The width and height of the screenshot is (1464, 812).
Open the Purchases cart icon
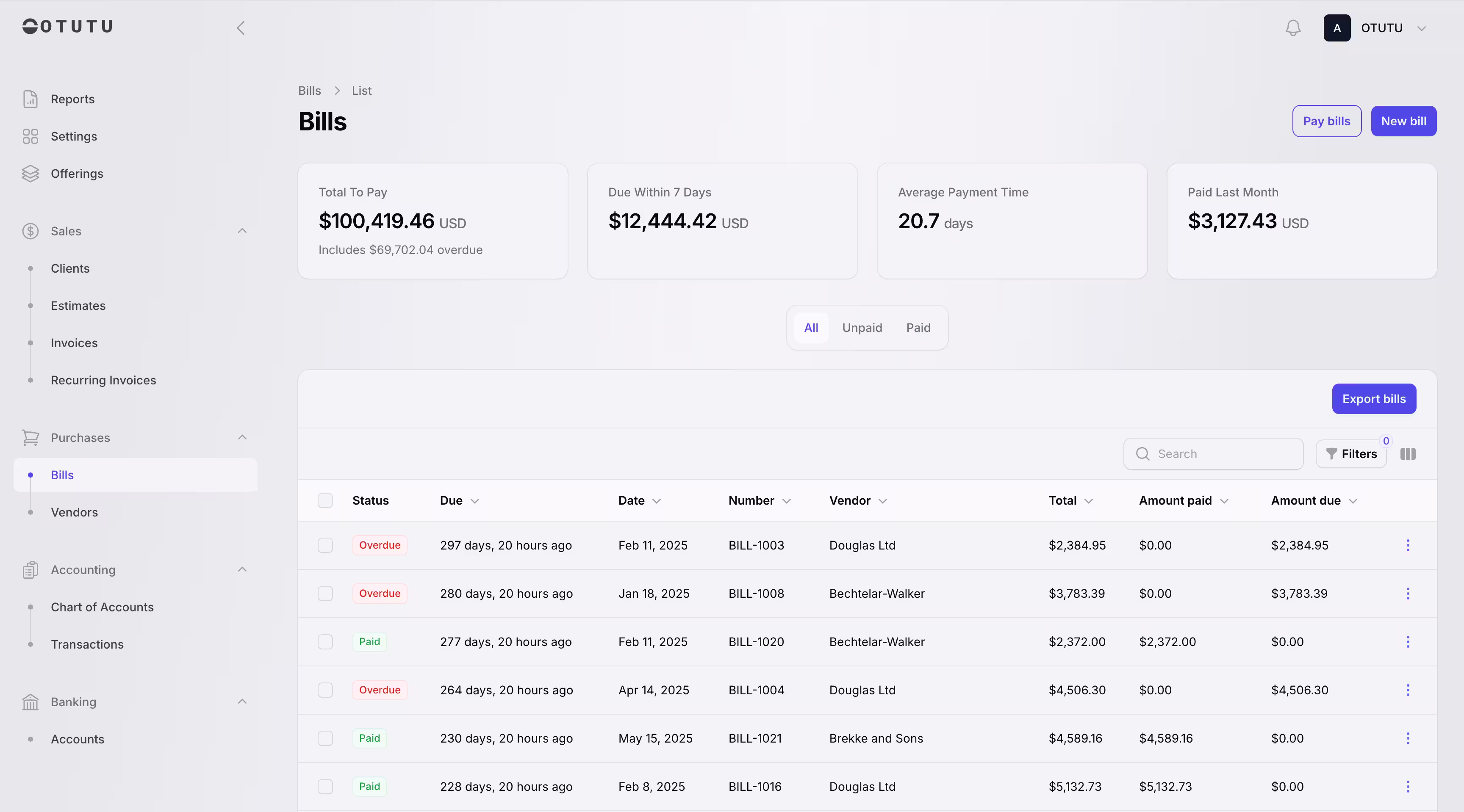tap(30, 437)
